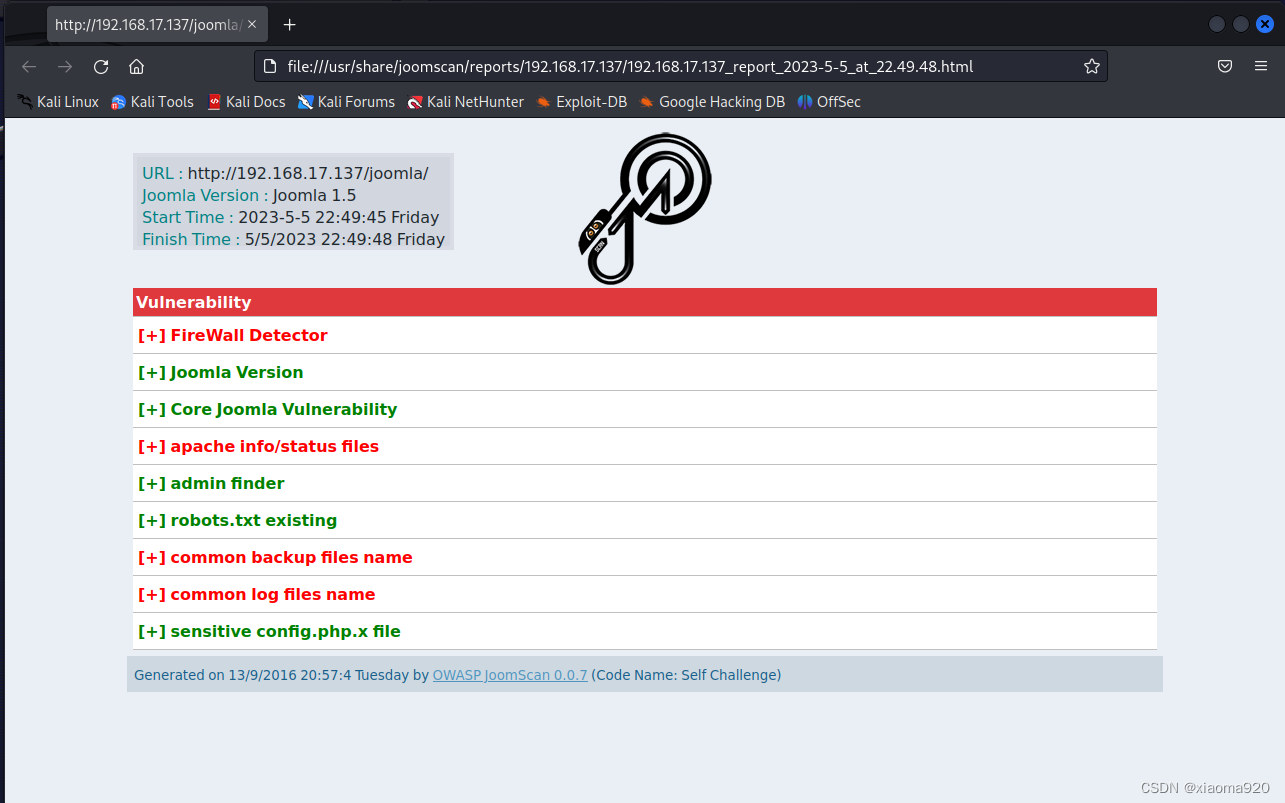Viewport: 1285px width, 803px height.
Task: Expand apache info/status files section
Action: pos(645,446)
